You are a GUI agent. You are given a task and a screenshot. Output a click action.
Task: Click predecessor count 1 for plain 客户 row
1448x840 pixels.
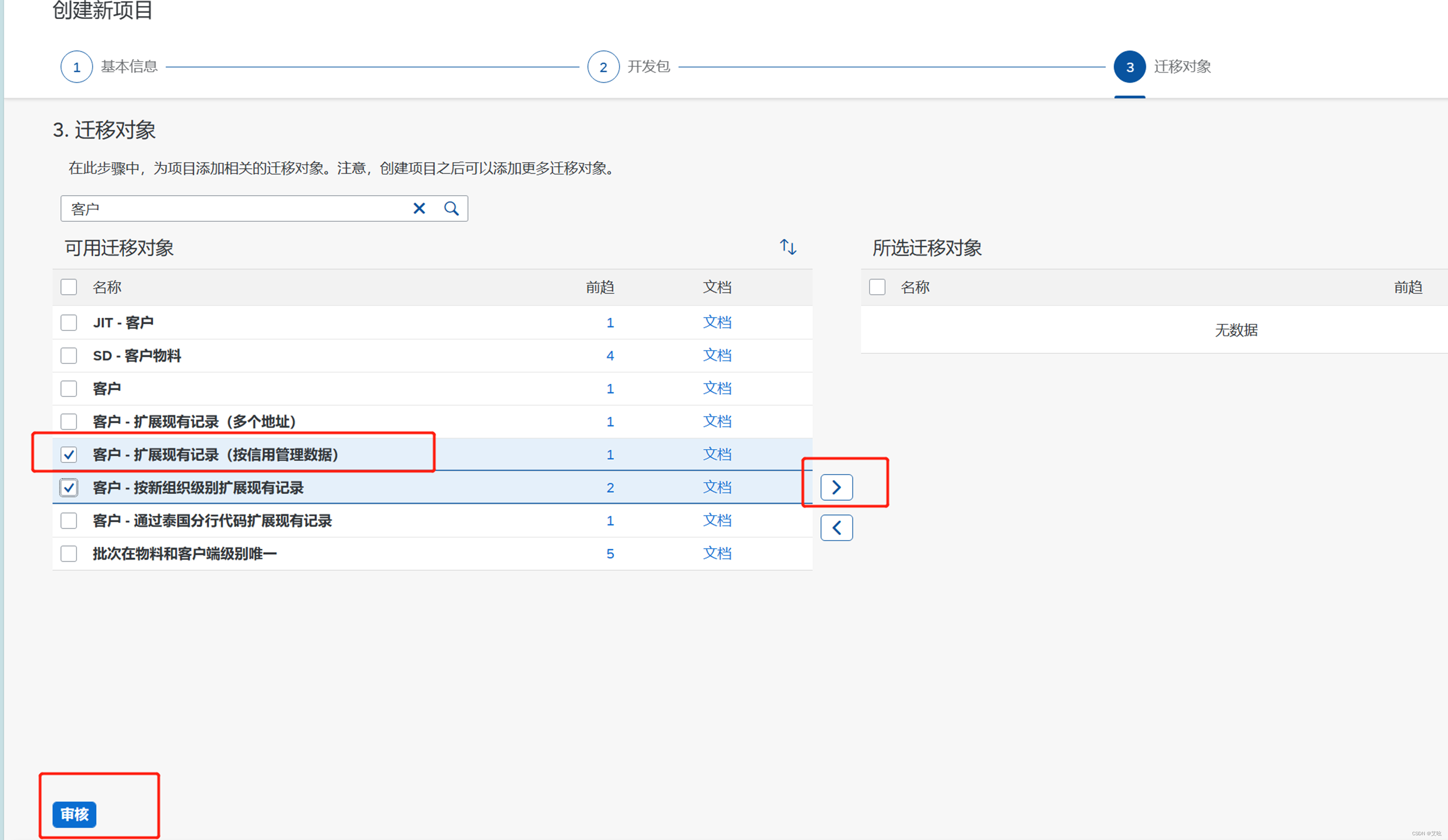pos(610,389)
